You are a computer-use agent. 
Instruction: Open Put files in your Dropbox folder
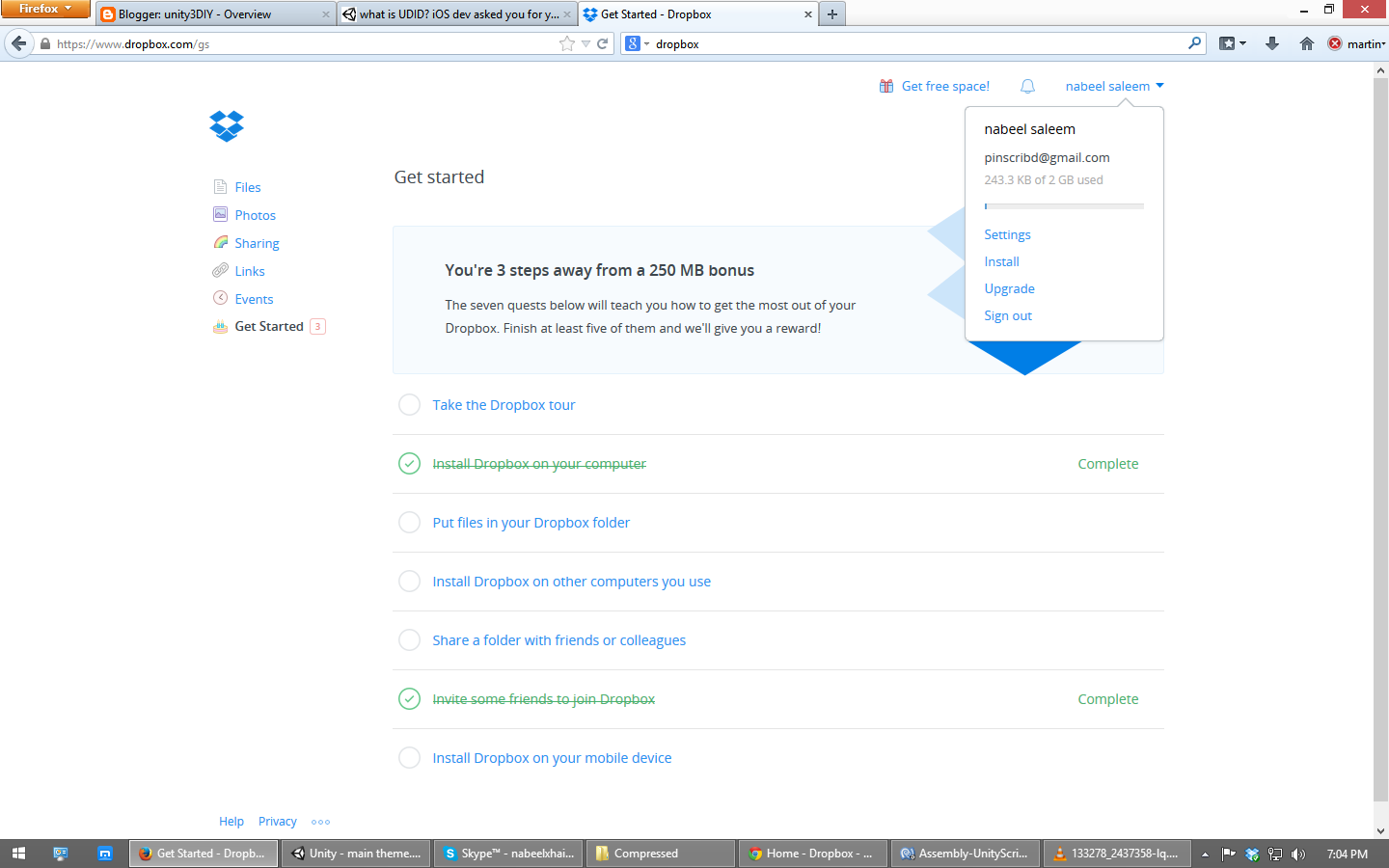[x=531, y=523]
